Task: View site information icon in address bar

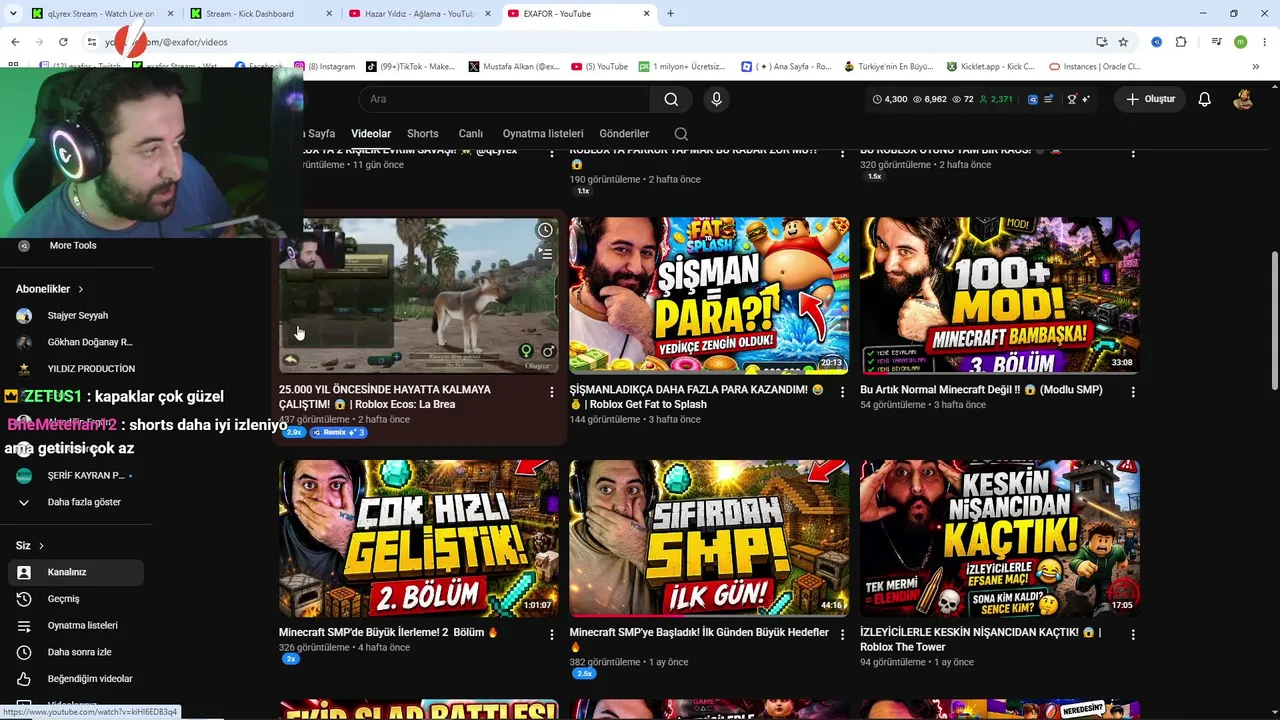Action: pos(92,42)
